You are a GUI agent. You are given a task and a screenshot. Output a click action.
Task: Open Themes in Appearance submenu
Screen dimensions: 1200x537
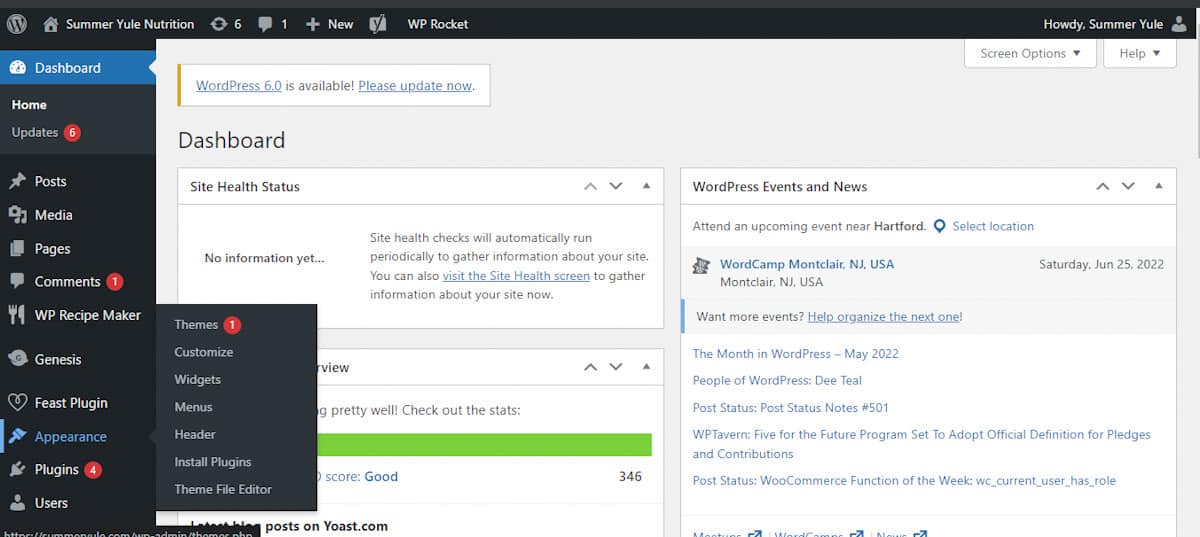[x=196, y=324]
